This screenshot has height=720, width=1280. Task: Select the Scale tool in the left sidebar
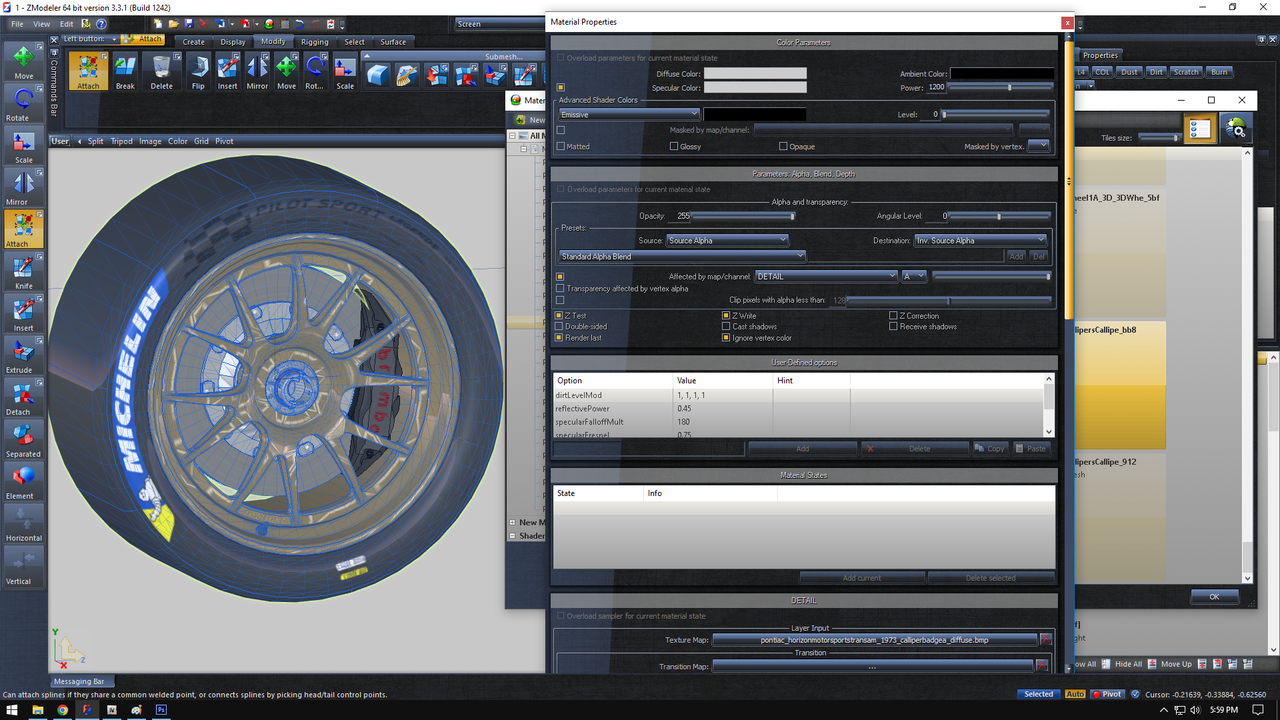coord(23,145)
